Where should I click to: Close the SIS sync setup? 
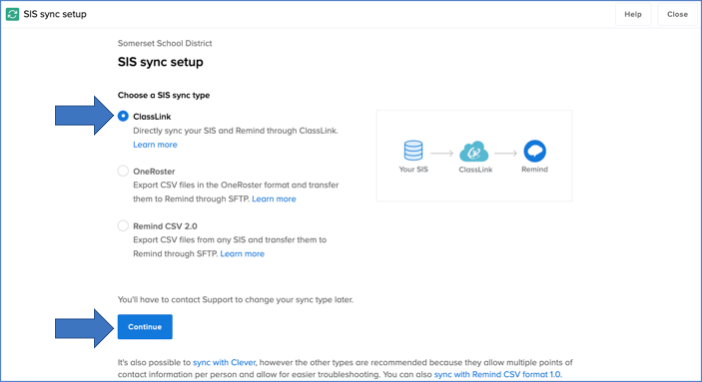(677, 14)
